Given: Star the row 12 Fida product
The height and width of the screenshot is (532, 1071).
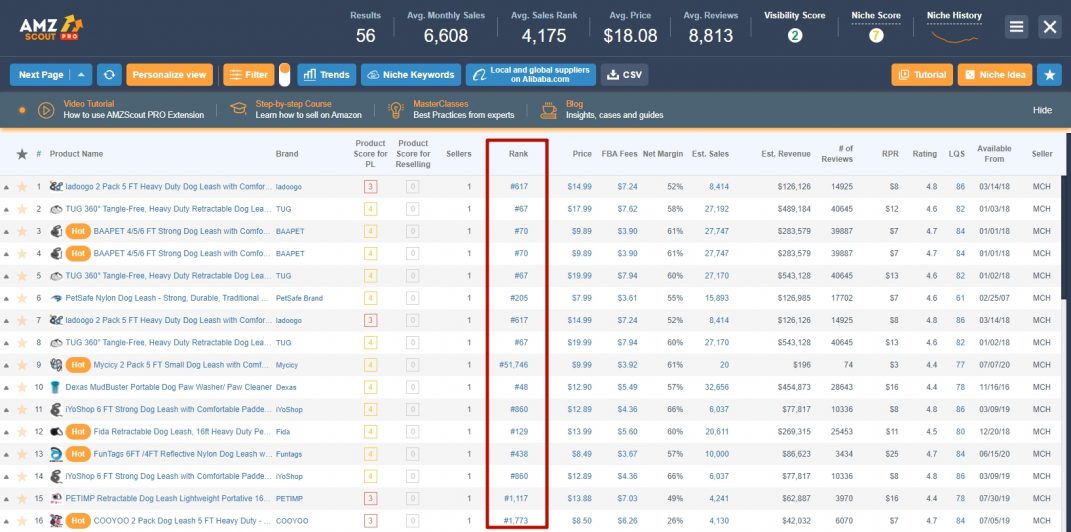Looking at the screenshot, I should [x=22, y=432].
